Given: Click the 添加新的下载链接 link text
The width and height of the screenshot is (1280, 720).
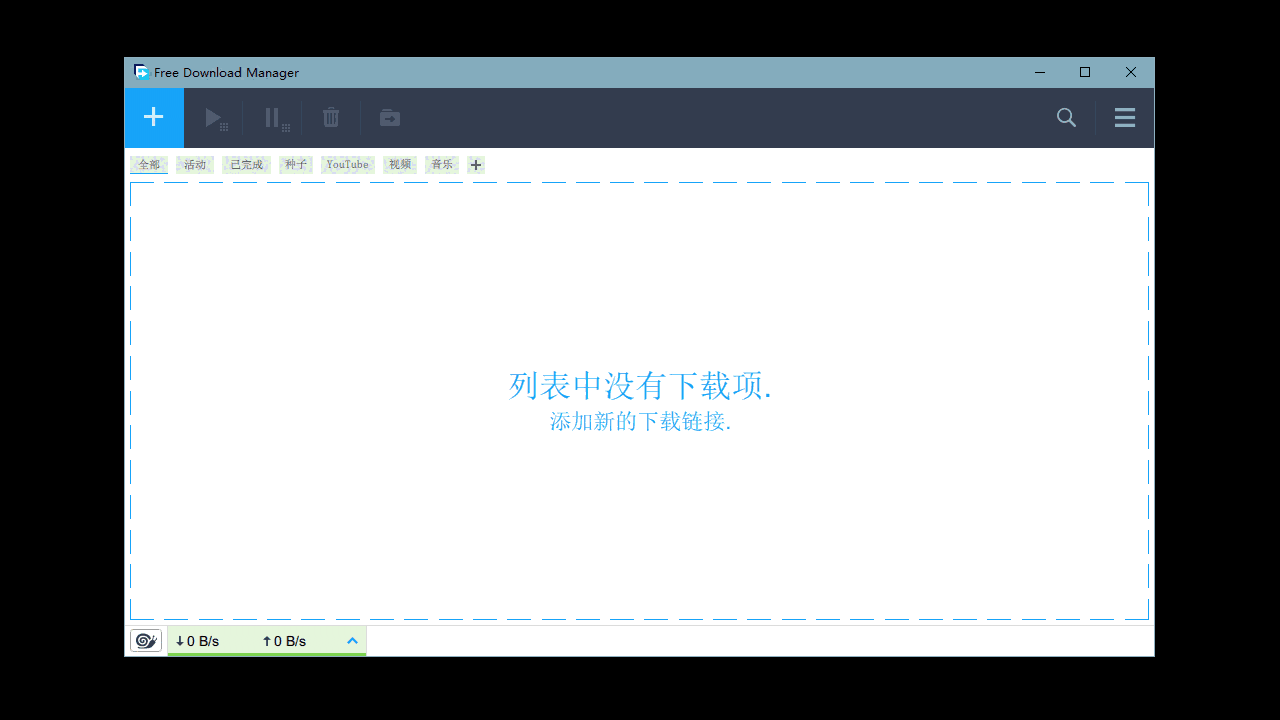Looking at the screenshot, I should click(x=640, y=422).
